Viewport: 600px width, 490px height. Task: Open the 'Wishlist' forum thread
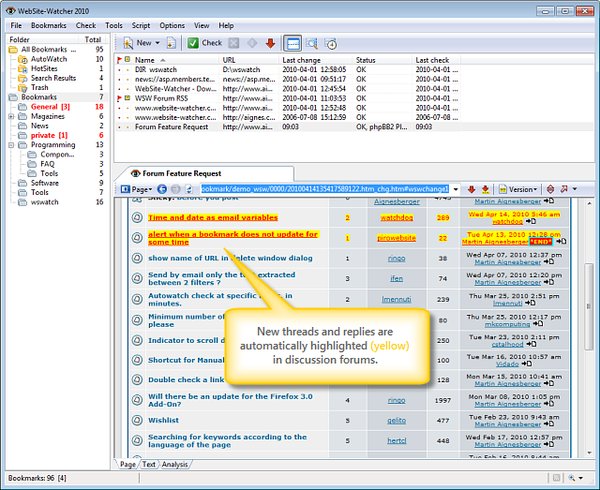(164, 421)
